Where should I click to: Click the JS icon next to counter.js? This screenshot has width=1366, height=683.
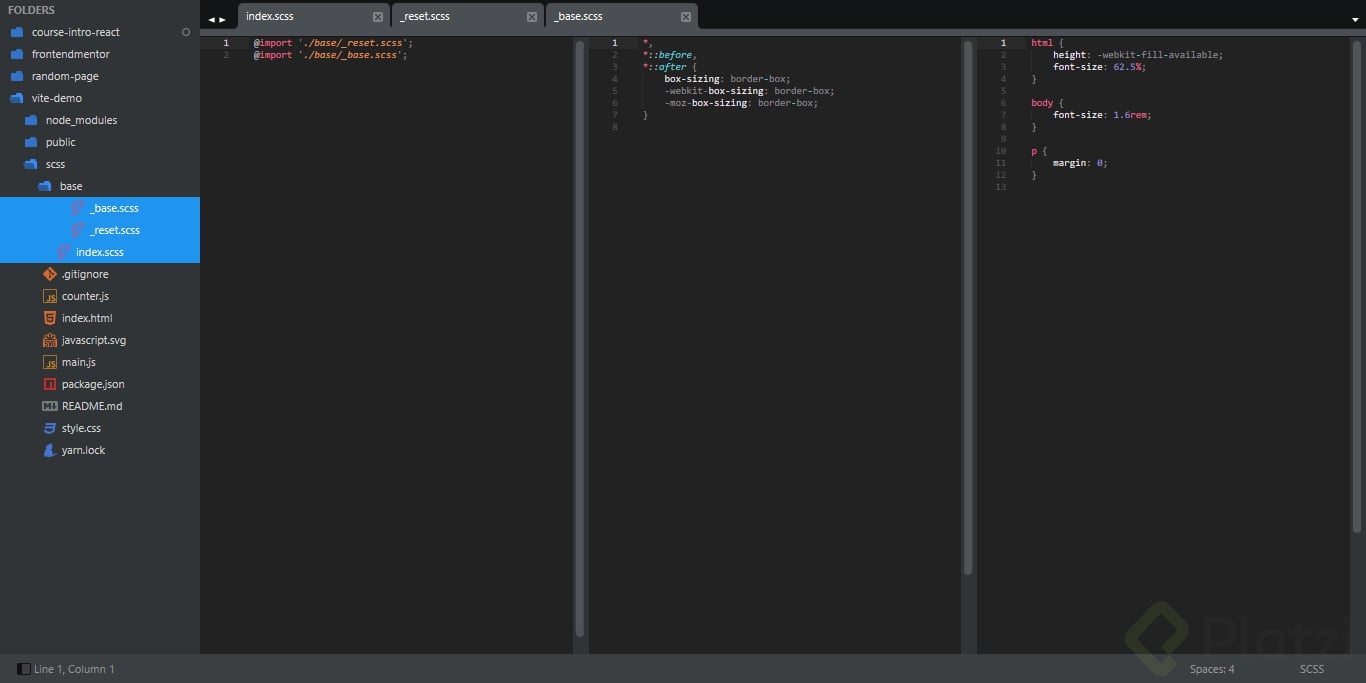pyautogui.click(x=50, y=296)
